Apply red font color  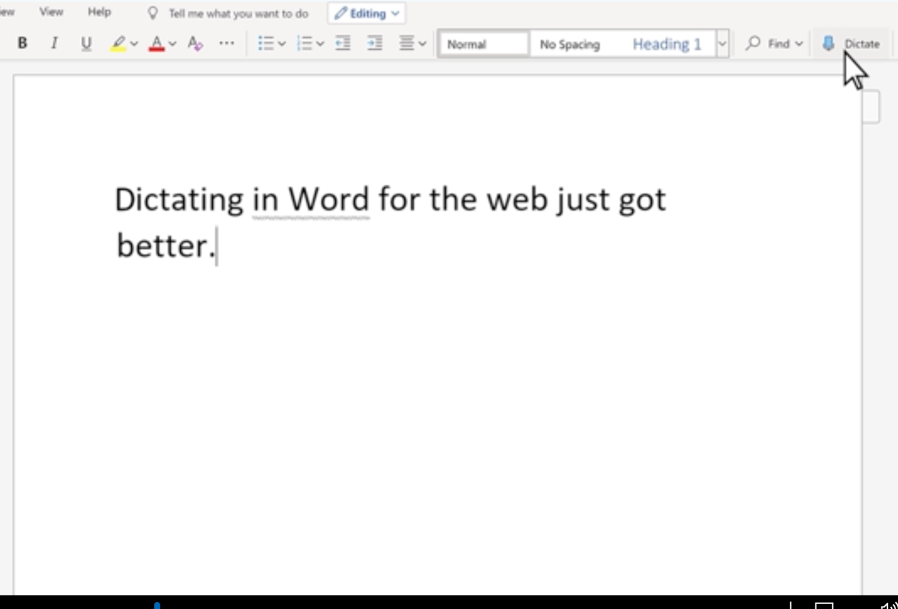156,44
